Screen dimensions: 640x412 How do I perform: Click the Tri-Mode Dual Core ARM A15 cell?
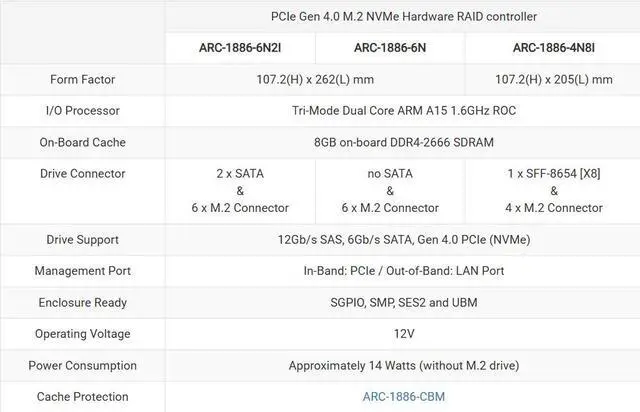pos(403,111)
